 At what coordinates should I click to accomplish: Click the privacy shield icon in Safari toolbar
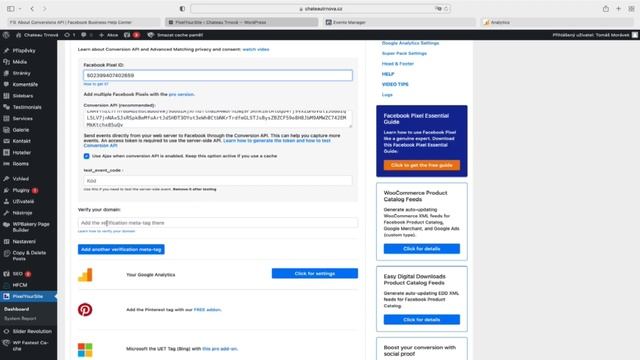pyautogui.click(x=182, y=9)
